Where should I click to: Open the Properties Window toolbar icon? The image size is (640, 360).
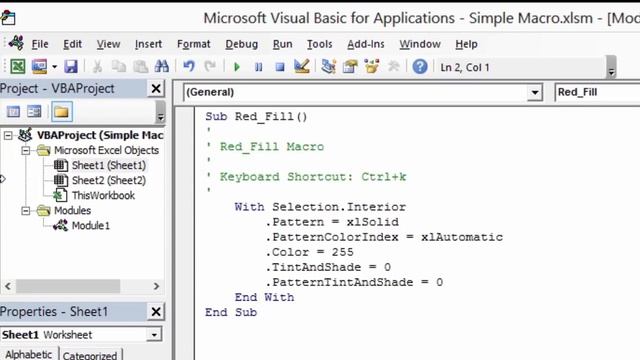350,66
